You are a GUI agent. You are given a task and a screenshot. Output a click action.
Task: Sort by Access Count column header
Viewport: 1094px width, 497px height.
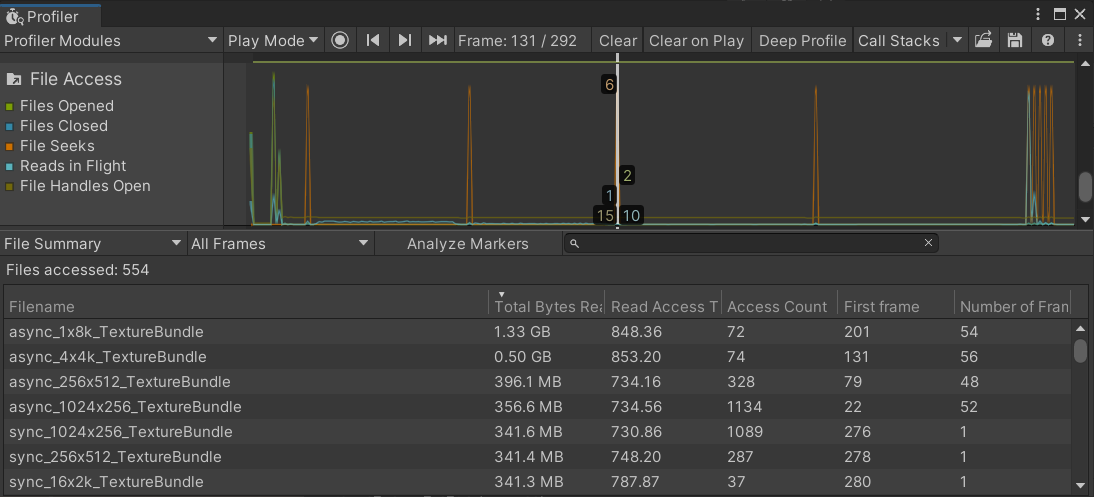pyautogui.click(x=777, y=307)
